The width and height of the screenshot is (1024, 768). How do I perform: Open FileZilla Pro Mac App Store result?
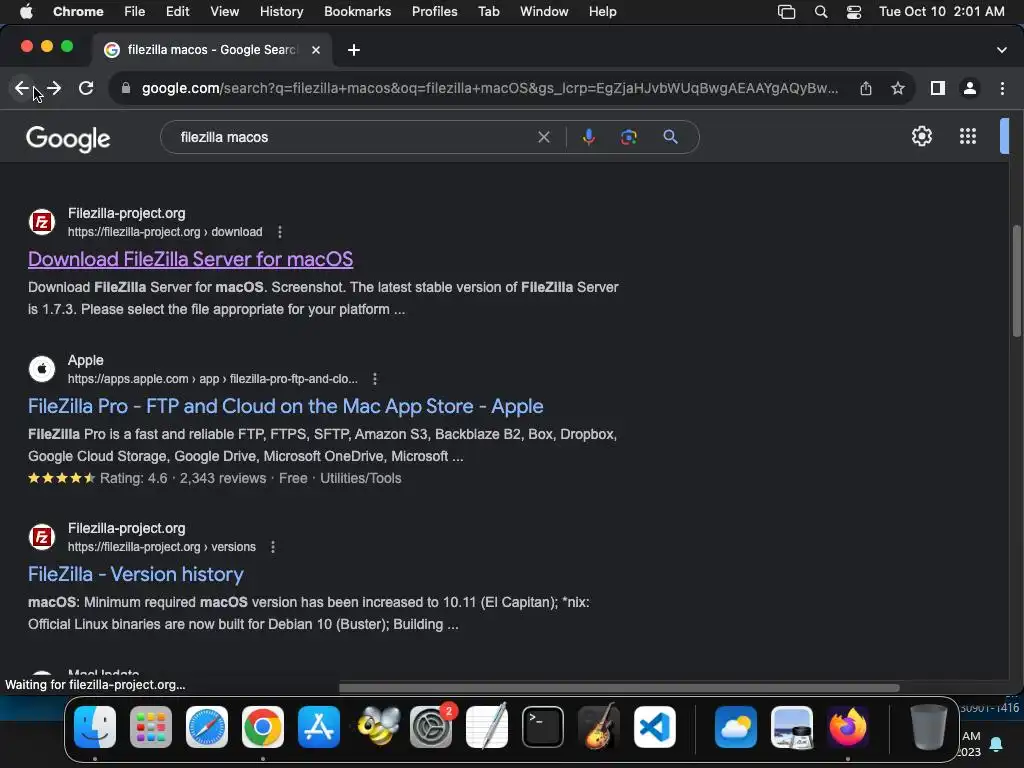(285, 406)
